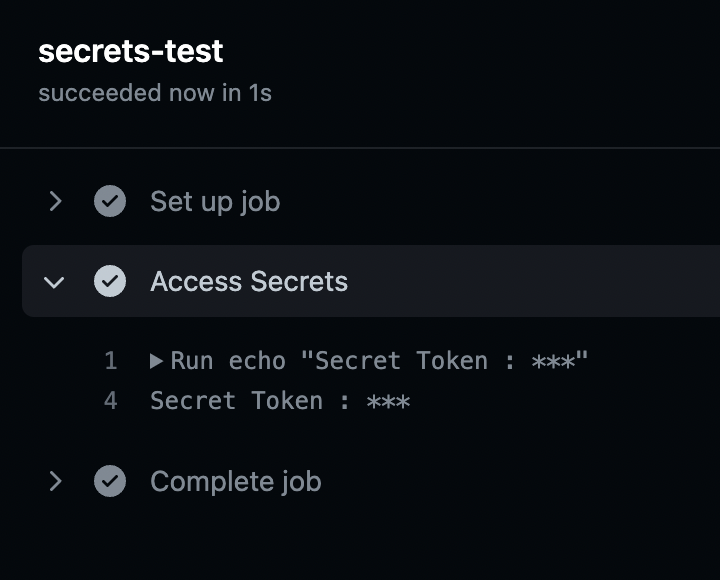The height and width of the screenshot is (580, 720).
Task: Expand the Run echo command disclosure triangle
Action: coord(157,361)
